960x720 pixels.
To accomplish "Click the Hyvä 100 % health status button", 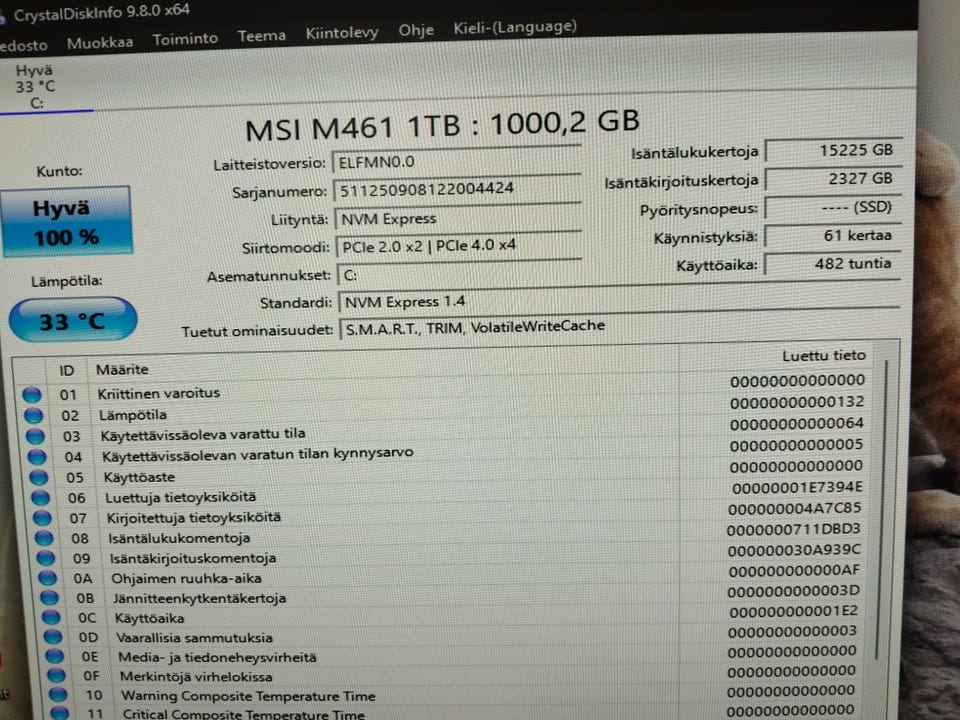I will [66, 221].
